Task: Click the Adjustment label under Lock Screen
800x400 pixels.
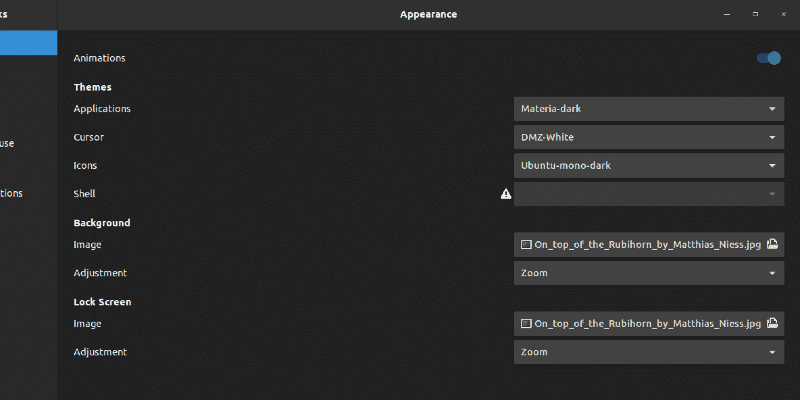Action: (100, 352)
